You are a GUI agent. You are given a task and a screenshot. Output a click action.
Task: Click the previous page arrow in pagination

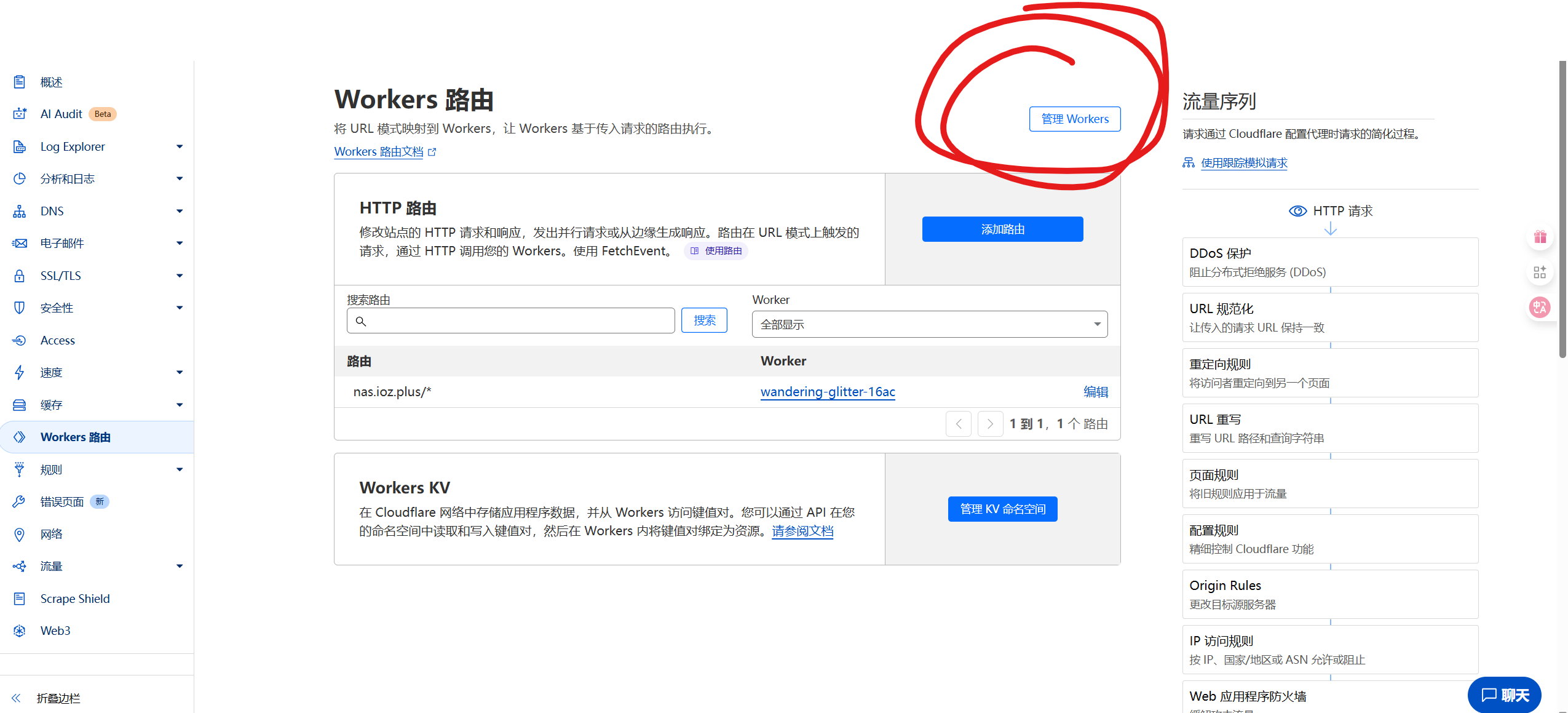(x=959, y=424)
